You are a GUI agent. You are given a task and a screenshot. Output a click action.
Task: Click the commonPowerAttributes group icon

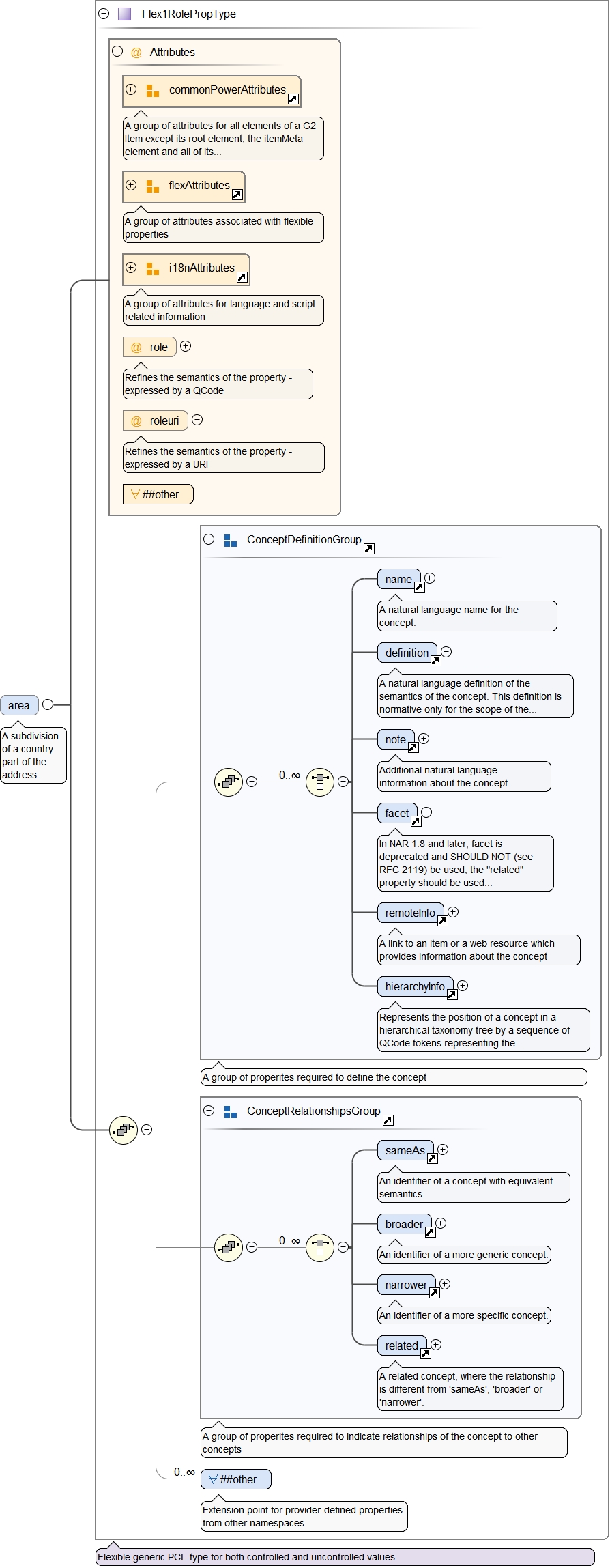[153, 91]
